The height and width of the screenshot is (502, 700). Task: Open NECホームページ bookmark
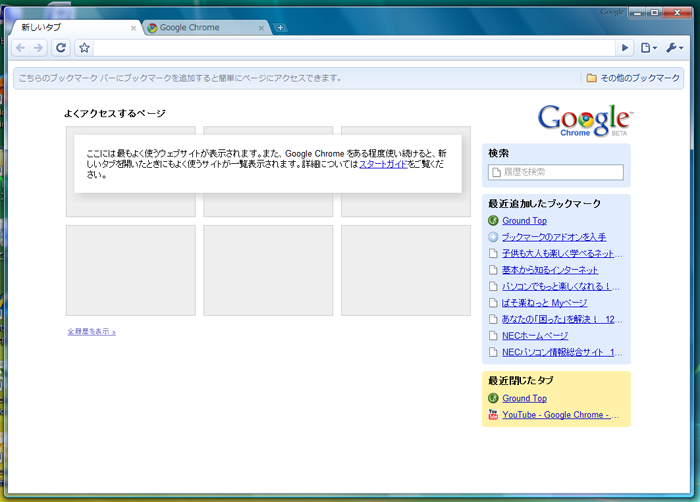pos(535,336)
